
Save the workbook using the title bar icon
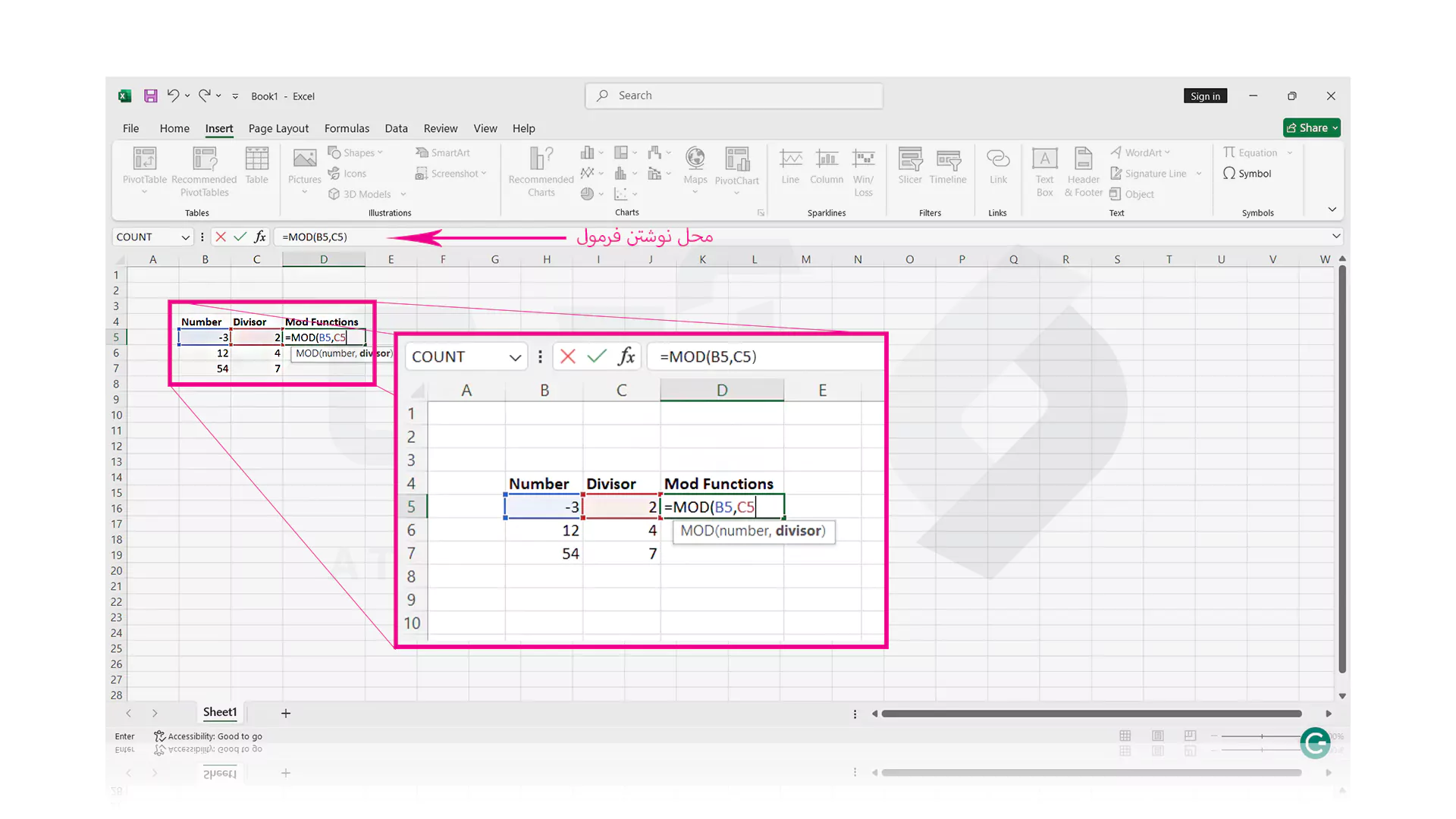[151, 96]
